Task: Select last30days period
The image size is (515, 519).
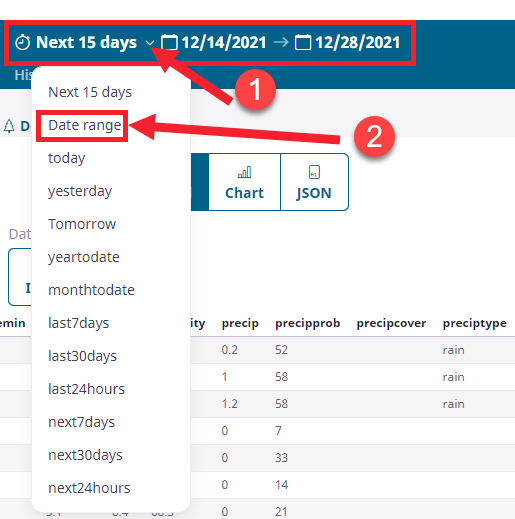Action: (x=83, y=356)
